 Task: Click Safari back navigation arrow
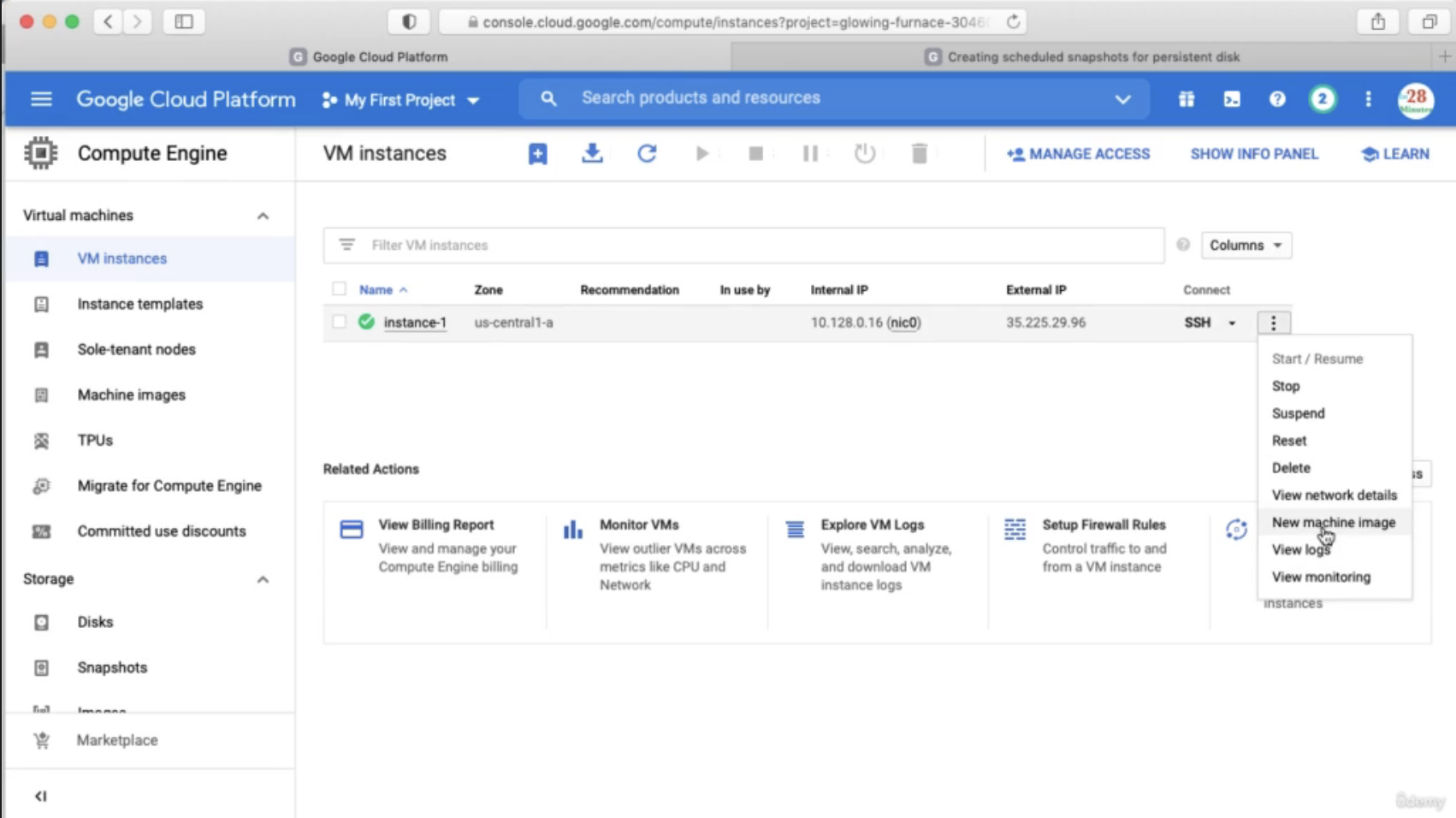(108, 21)
